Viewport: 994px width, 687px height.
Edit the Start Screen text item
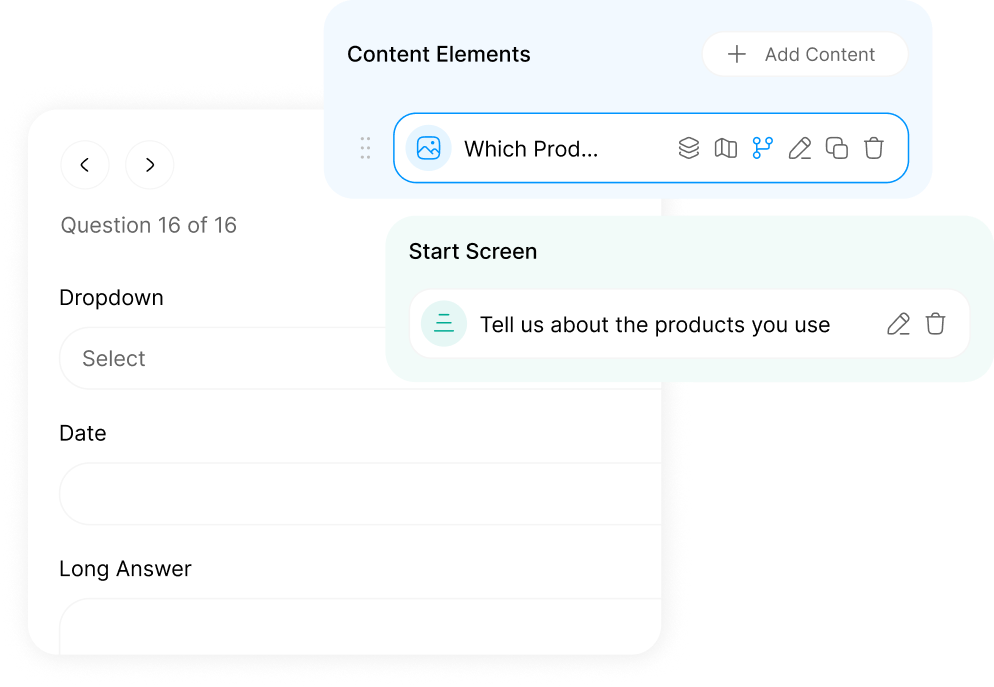pyautogui.click(x=898, y=324)
